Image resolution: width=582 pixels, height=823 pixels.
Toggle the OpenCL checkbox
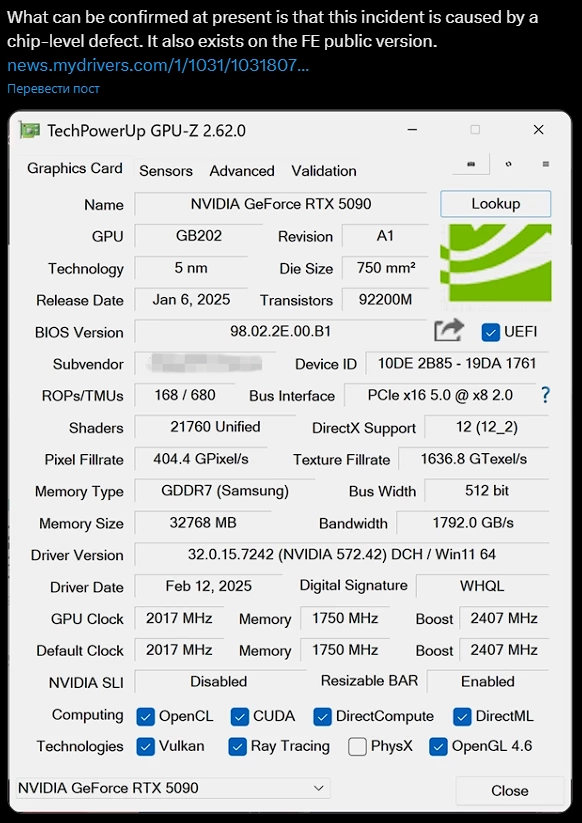click(x=145, y=716)
